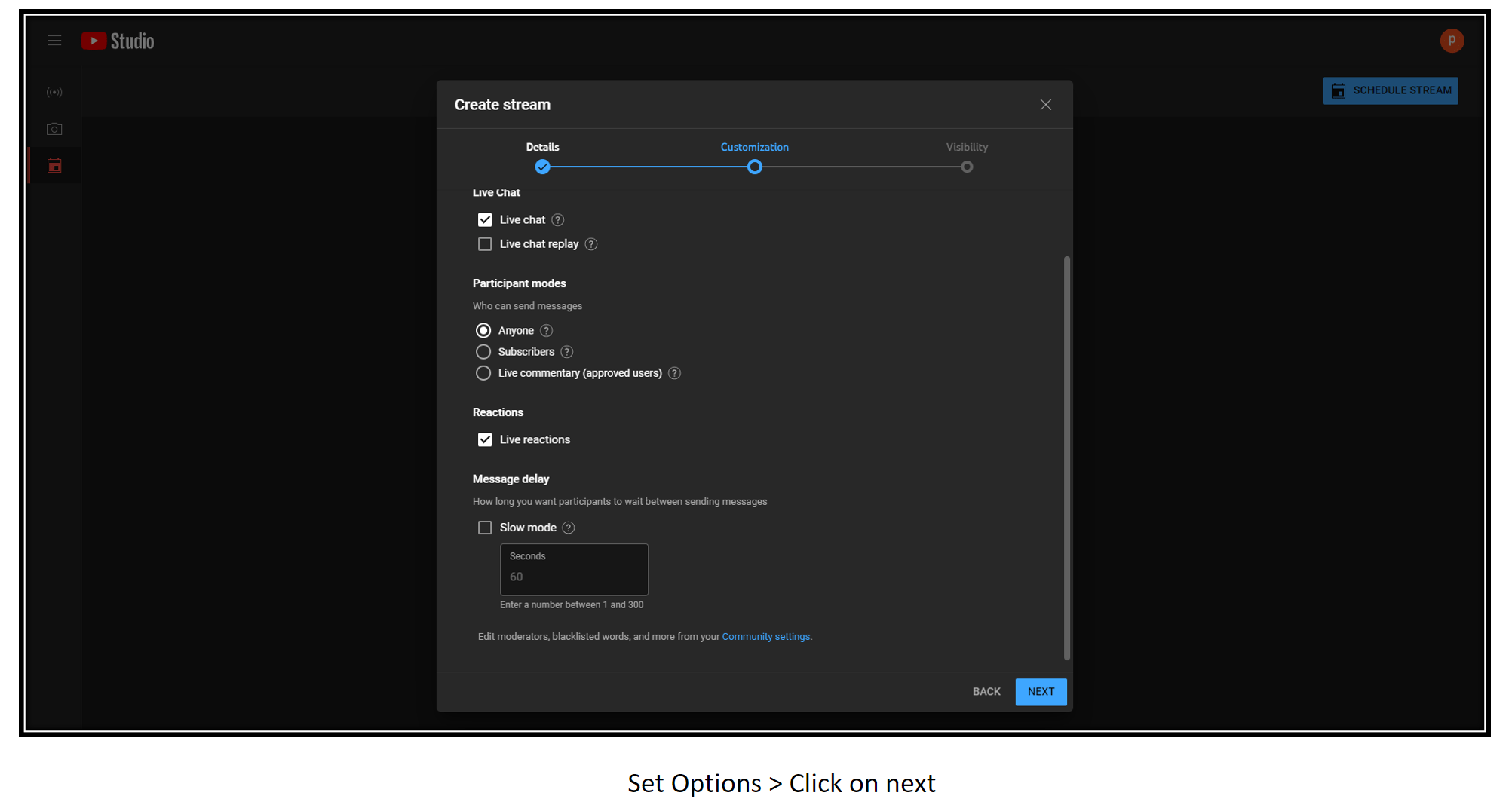This screenshot has height=811, width=1512.
Task: Open the Manage streams sidebar icon
Action: click(x=54, y=165)
